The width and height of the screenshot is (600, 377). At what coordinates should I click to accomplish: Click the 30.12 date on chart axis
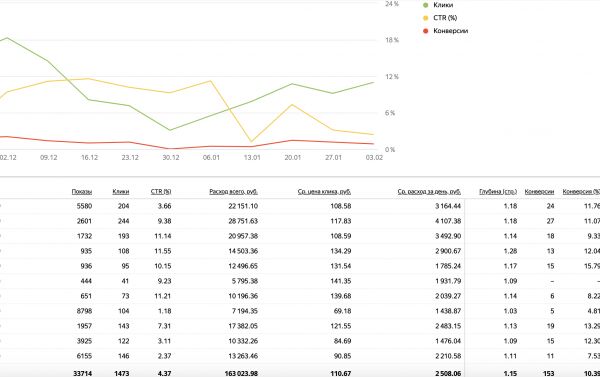click(x=171, y=158)
